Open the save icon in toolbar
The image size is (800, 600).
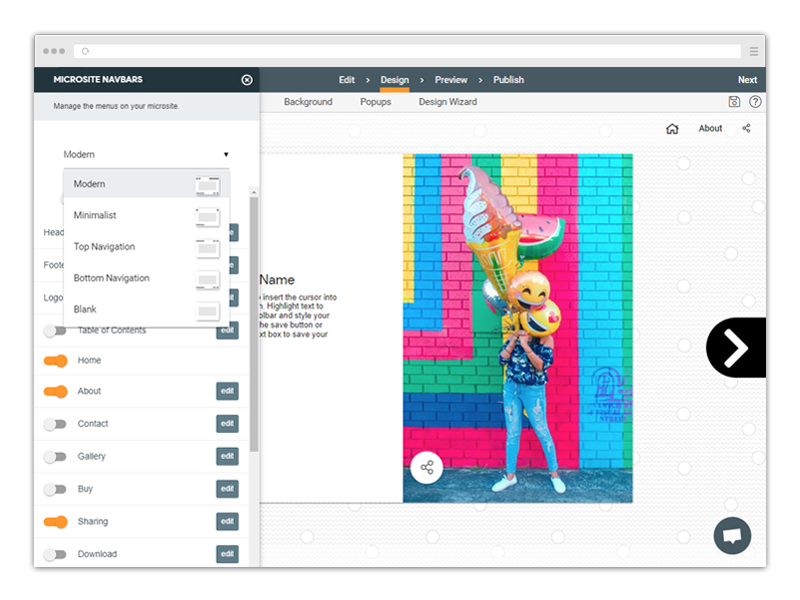(734, 102)
